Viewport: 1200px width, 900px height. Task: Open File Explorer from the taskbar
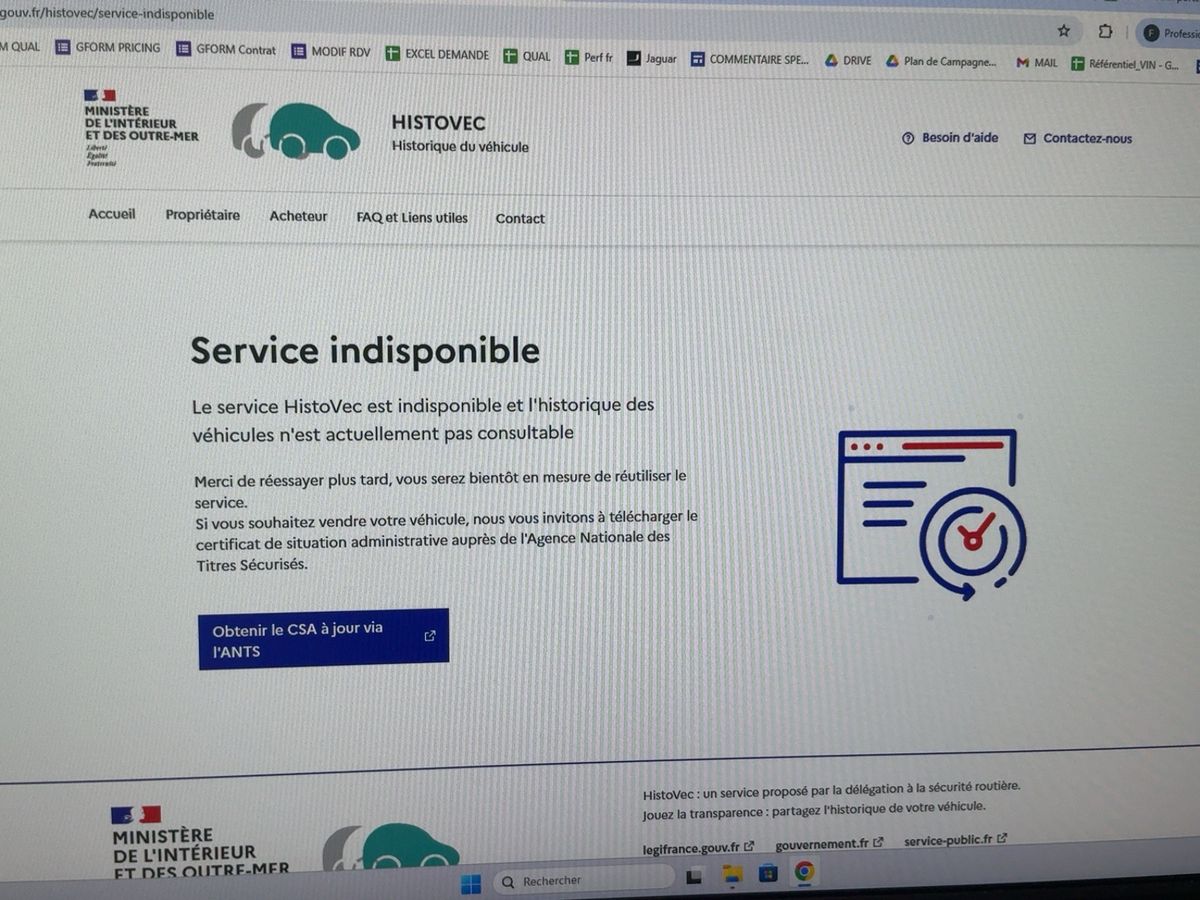pyautogui.click(x=732, y=874)
